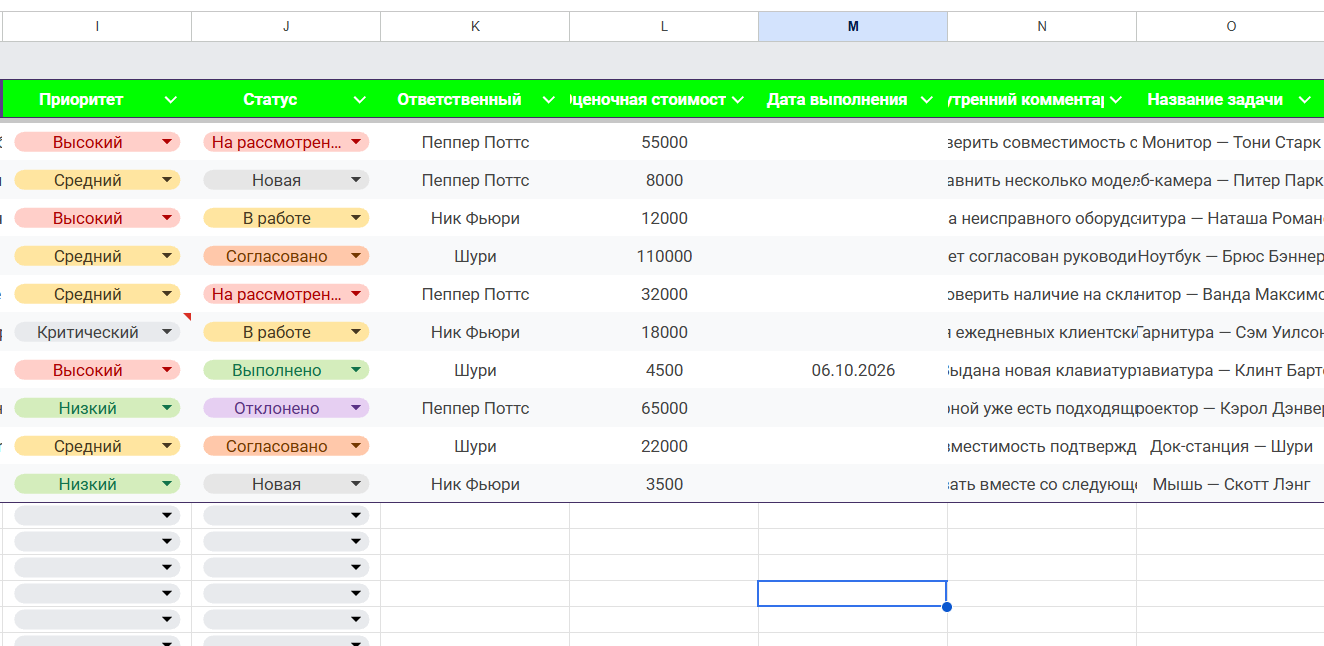This screenshot has width=1324, height=646.
Task: Click the 4500 cost cell
Action: coord(664,371)
